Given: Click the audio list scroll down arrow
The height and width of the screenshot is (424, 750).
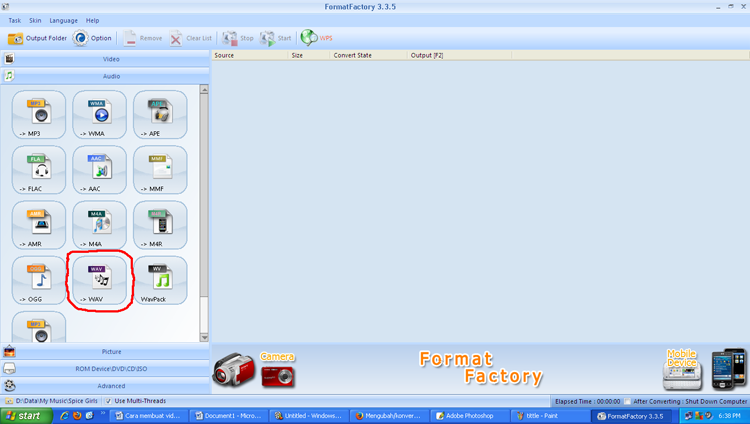Looking at the screenshot, I should coord(204,337).
